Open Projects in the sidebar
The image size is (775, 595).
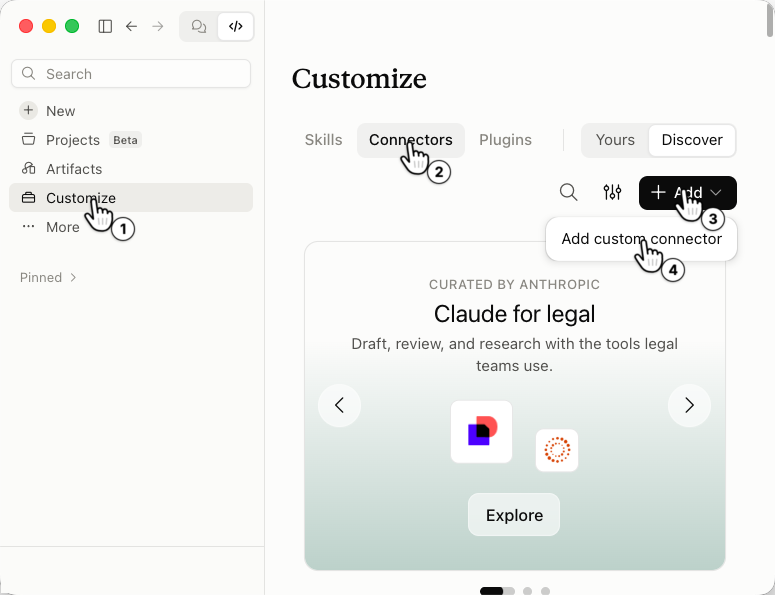(x=131, y=140)
